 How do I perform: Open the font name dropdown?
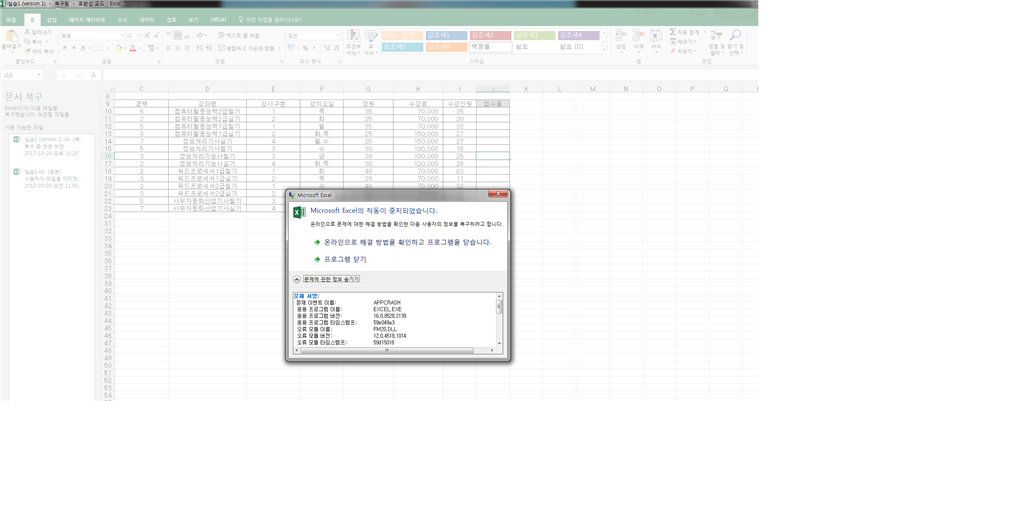[x=121, y=35]
